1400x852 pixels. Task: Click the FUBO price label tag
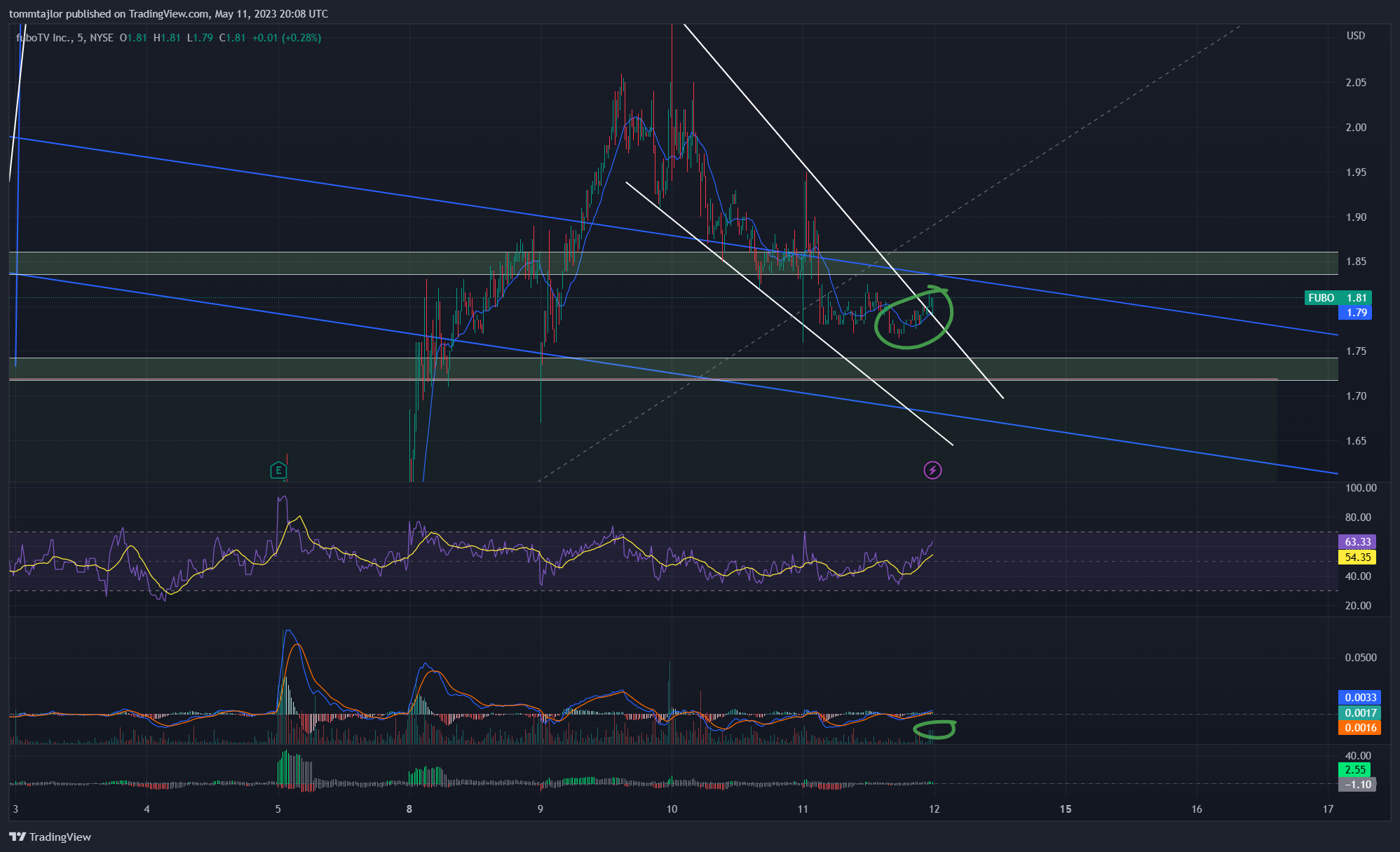pos(1338,298)
